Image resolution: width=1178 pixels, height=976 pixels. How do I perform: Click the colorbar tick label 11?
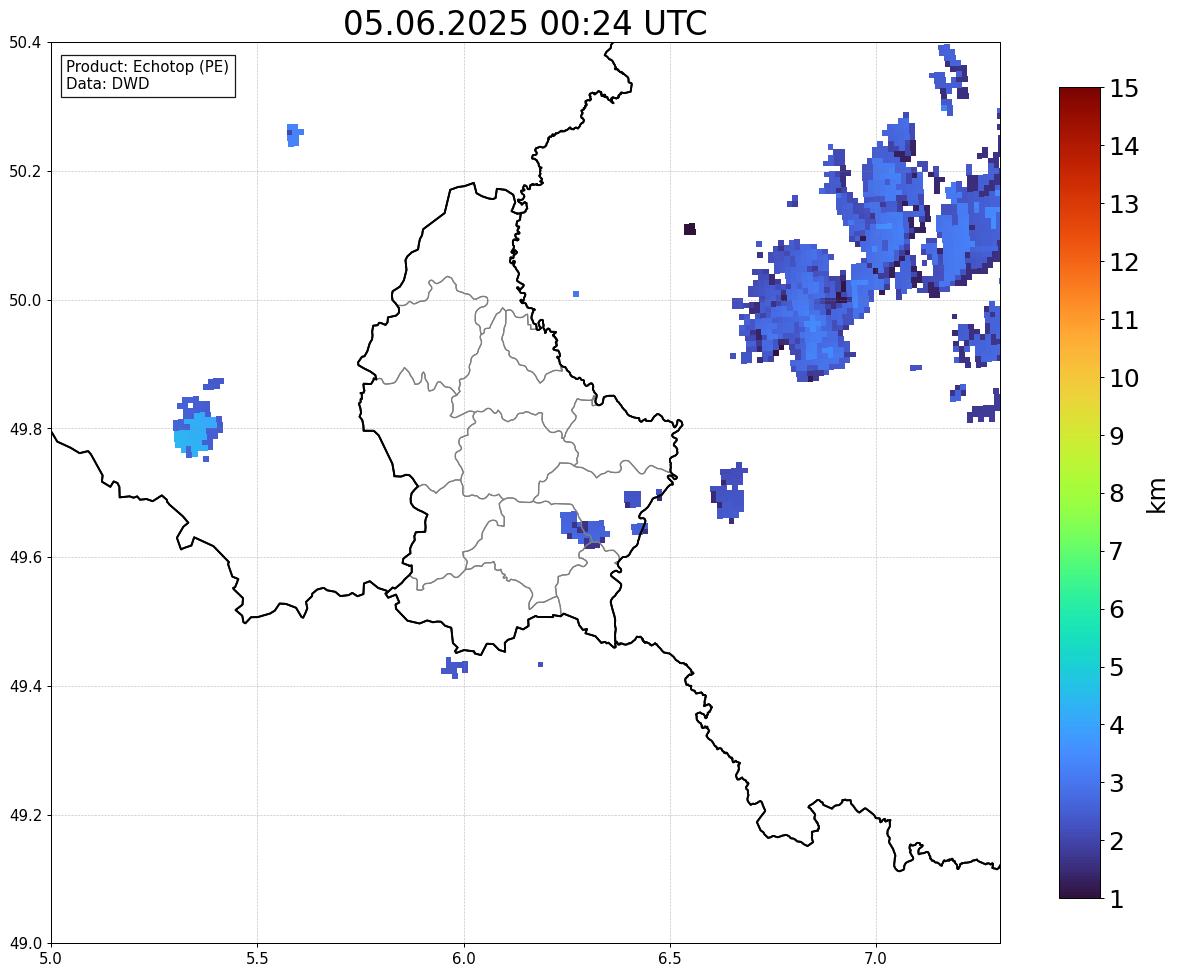point(1124,320)
